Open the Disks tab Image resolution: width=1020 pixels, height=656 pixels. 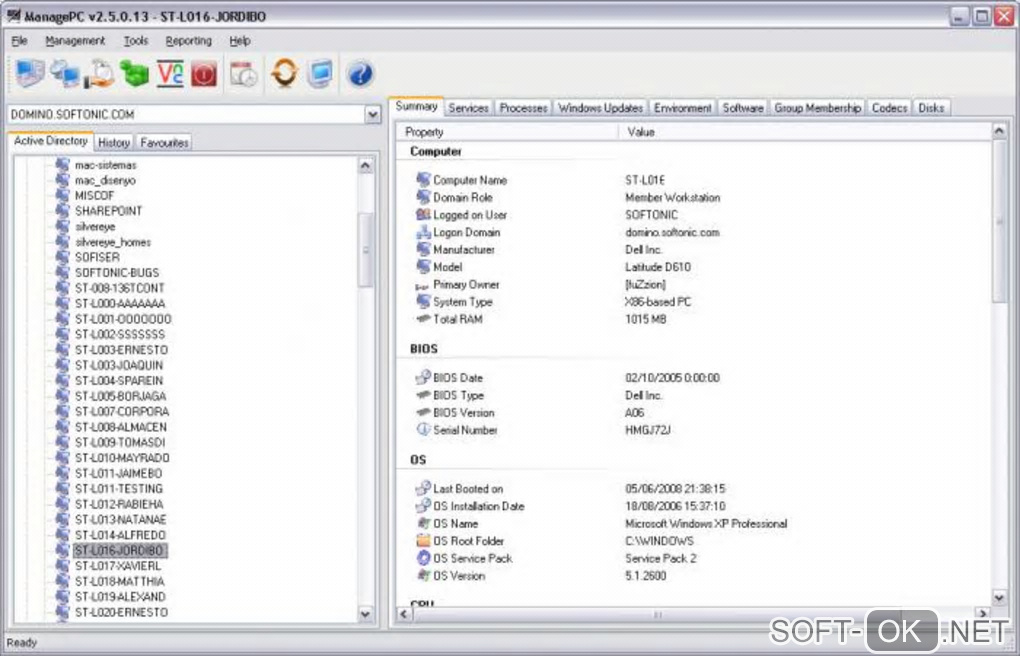pyautogui.click(x=931, y=108)
